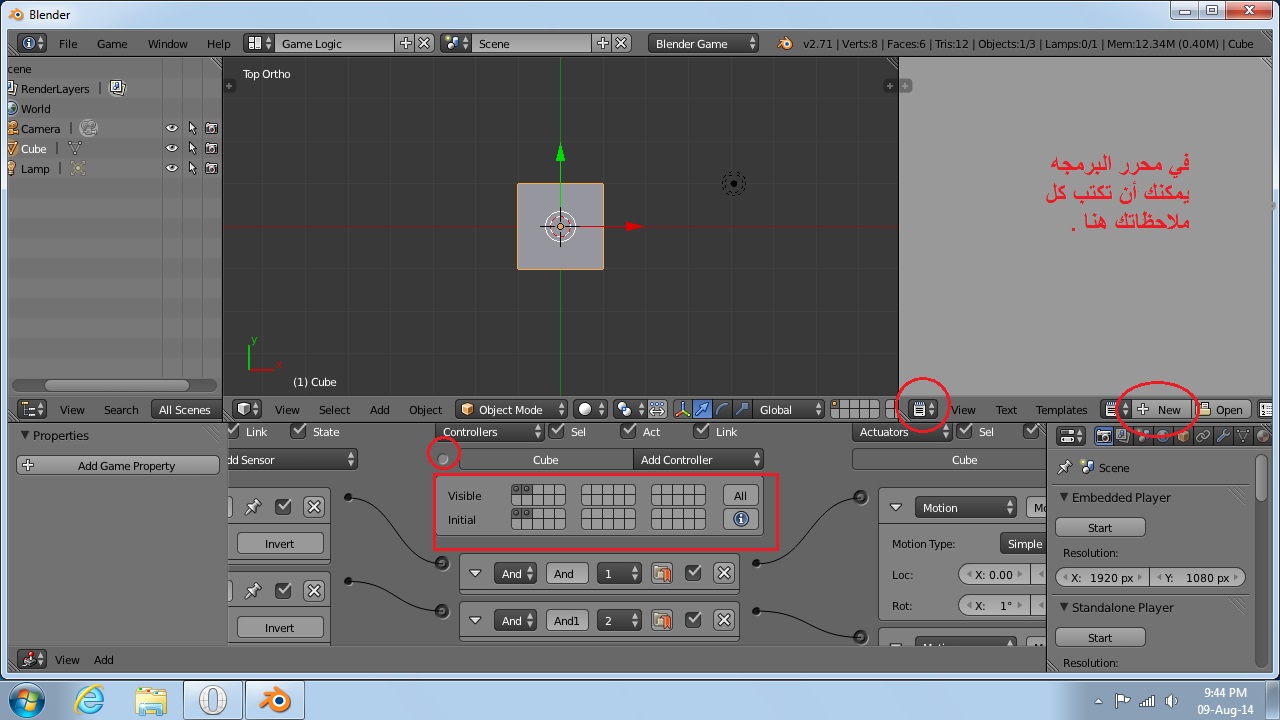Click Open in the text editor

tap(1221, 409)
